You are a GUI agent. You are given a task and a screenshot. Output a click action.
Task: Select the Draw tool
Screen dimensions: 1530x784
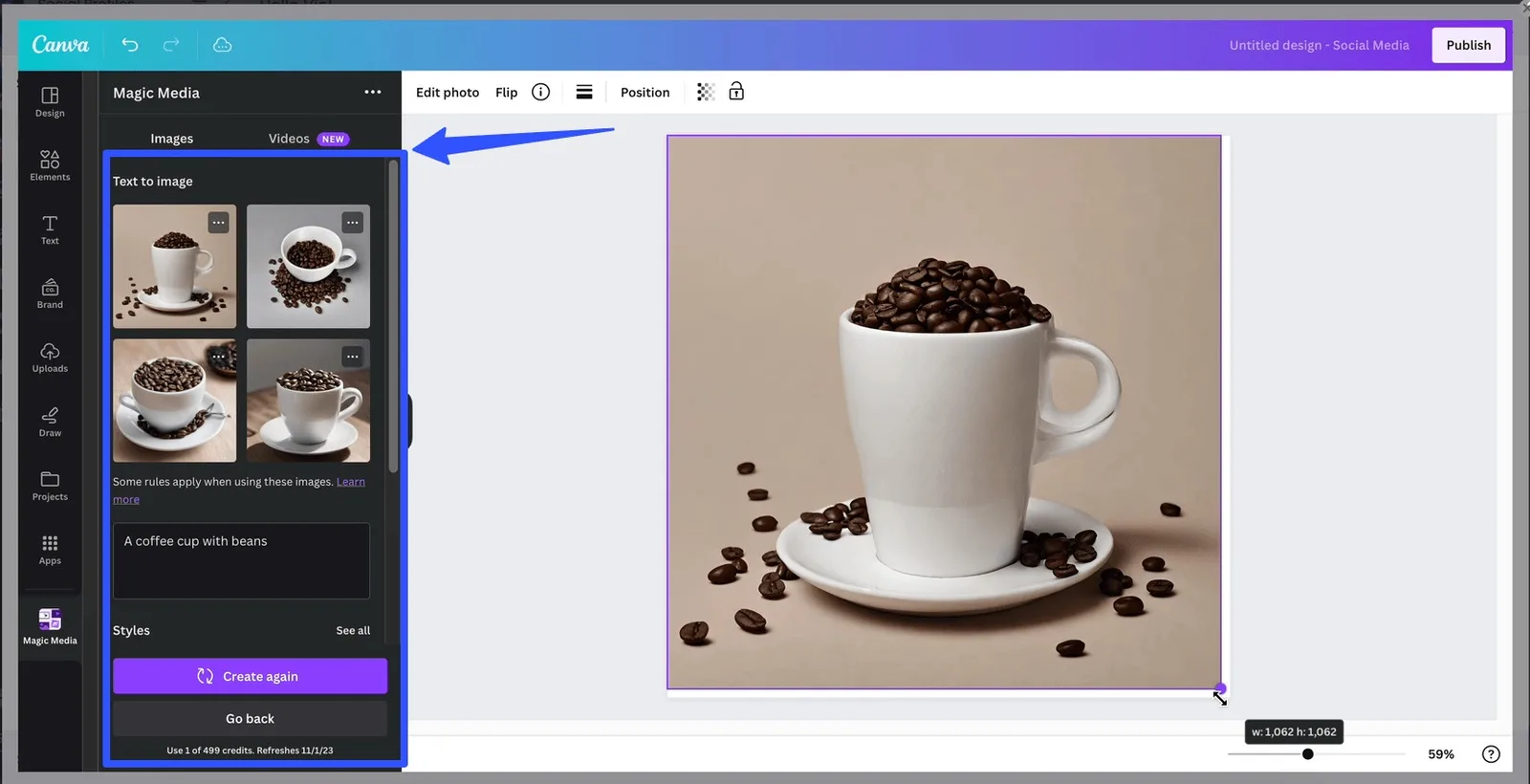tap(50, 421)
